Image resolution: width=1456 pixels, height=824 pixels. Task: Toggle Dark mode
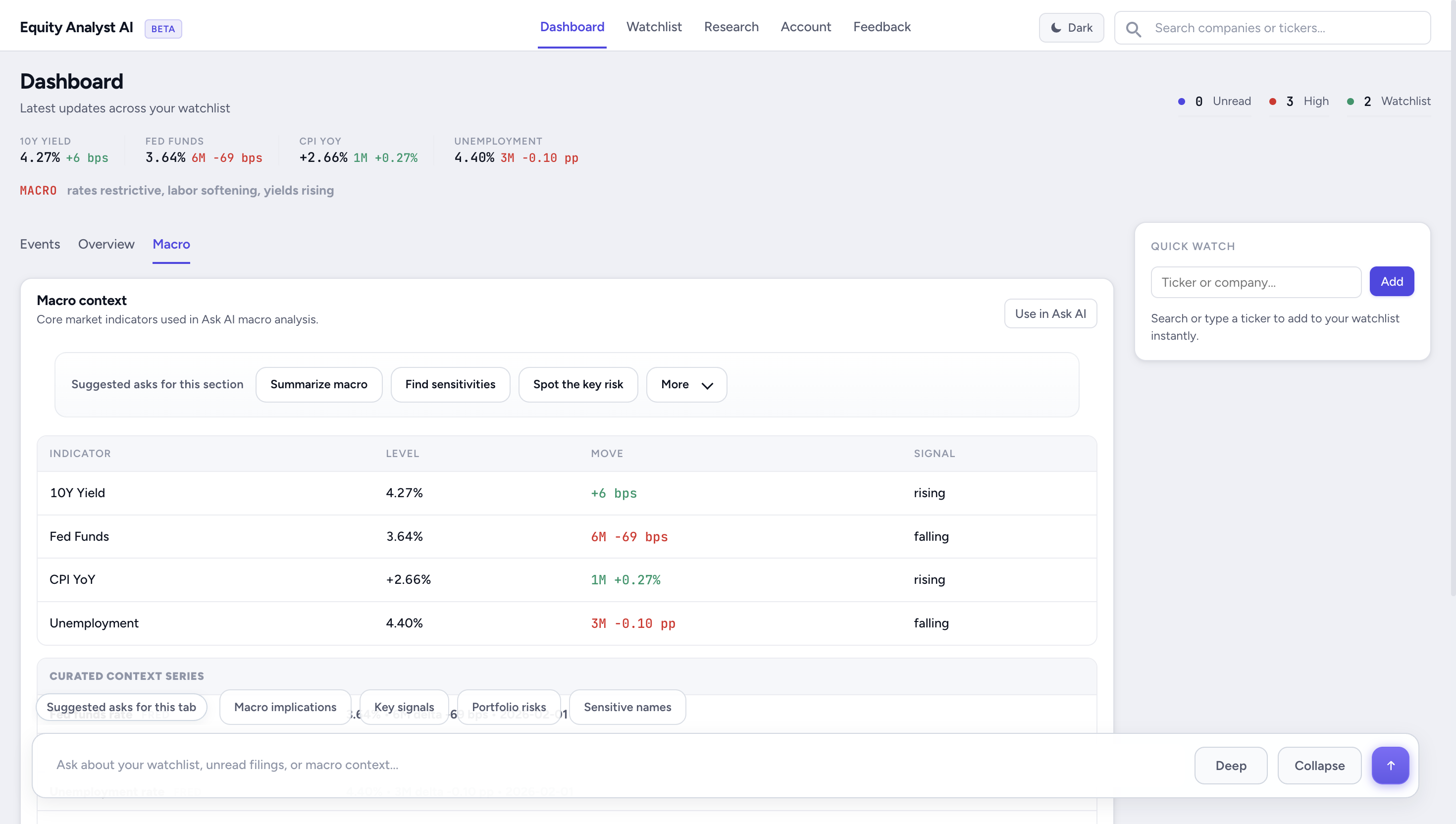pos(1071,27)
